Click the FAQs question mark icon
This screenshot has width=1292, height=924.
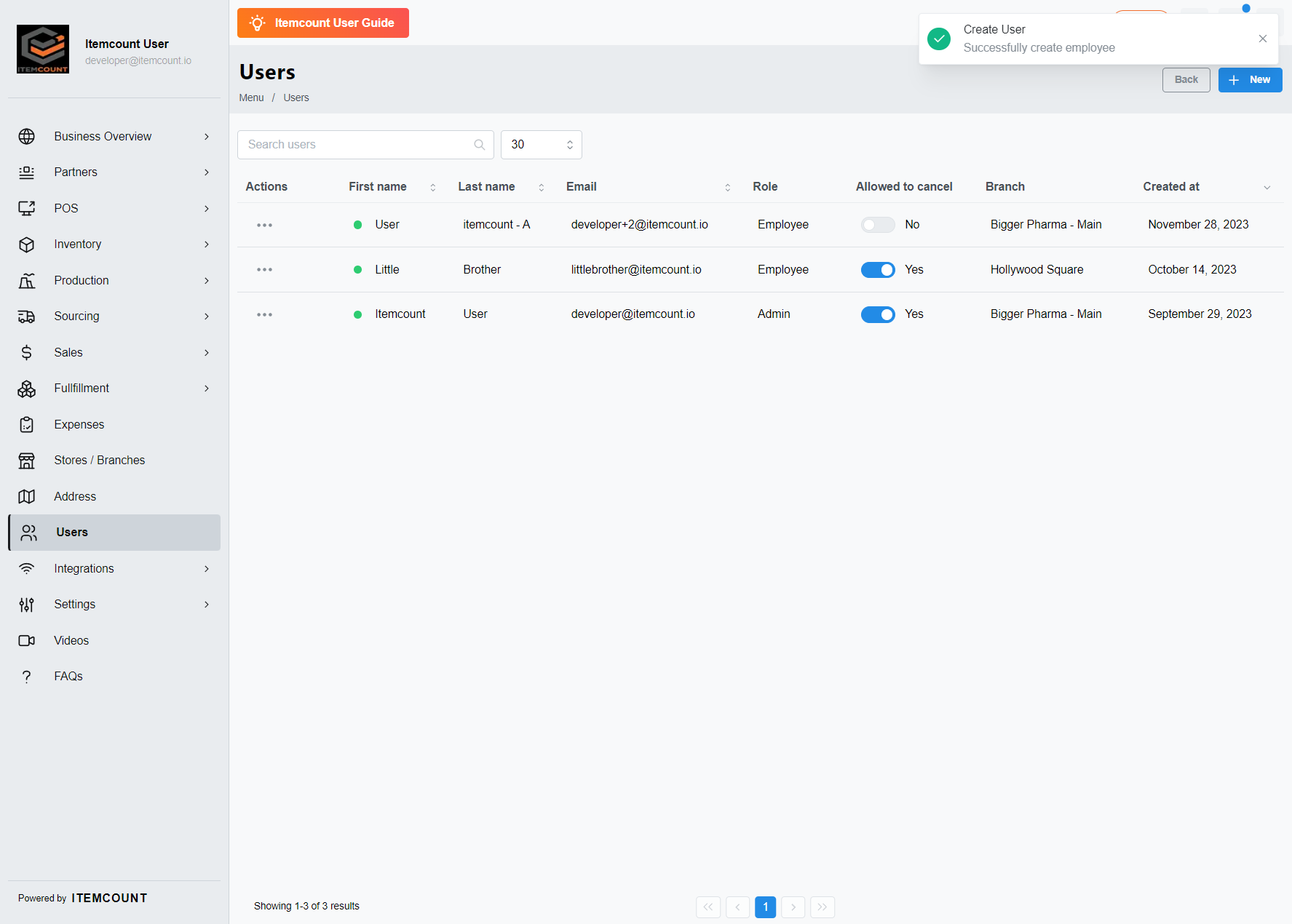tap(27, 677)
